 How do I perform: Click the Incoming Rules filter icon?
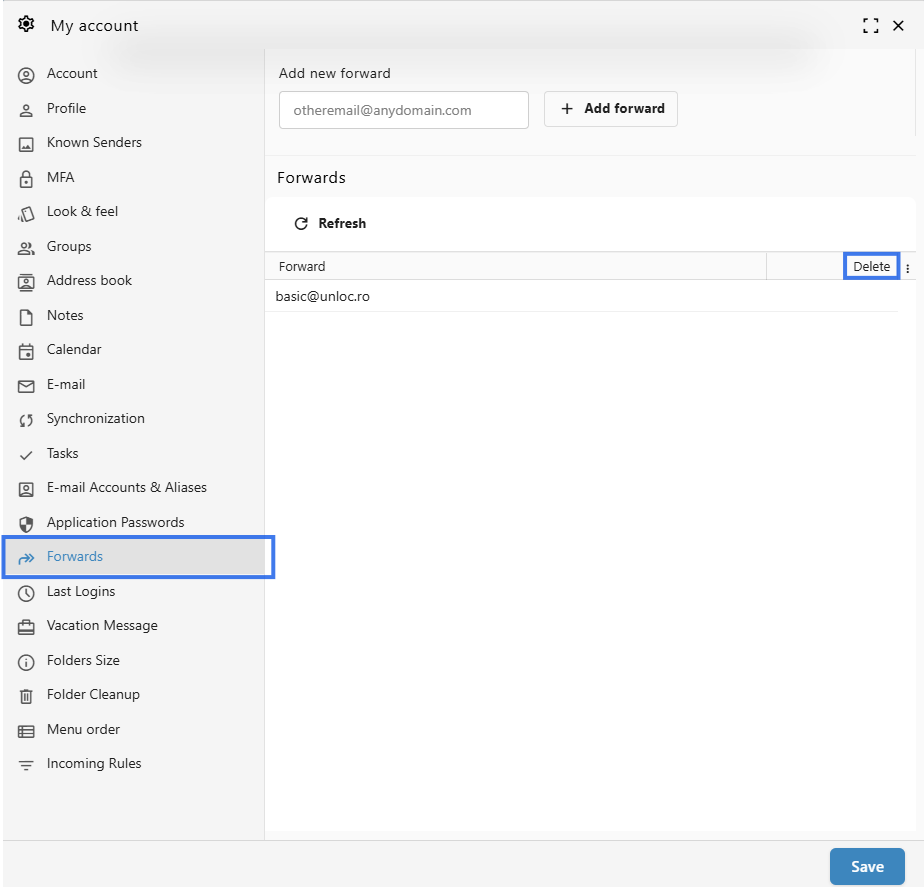coord(26,765)
